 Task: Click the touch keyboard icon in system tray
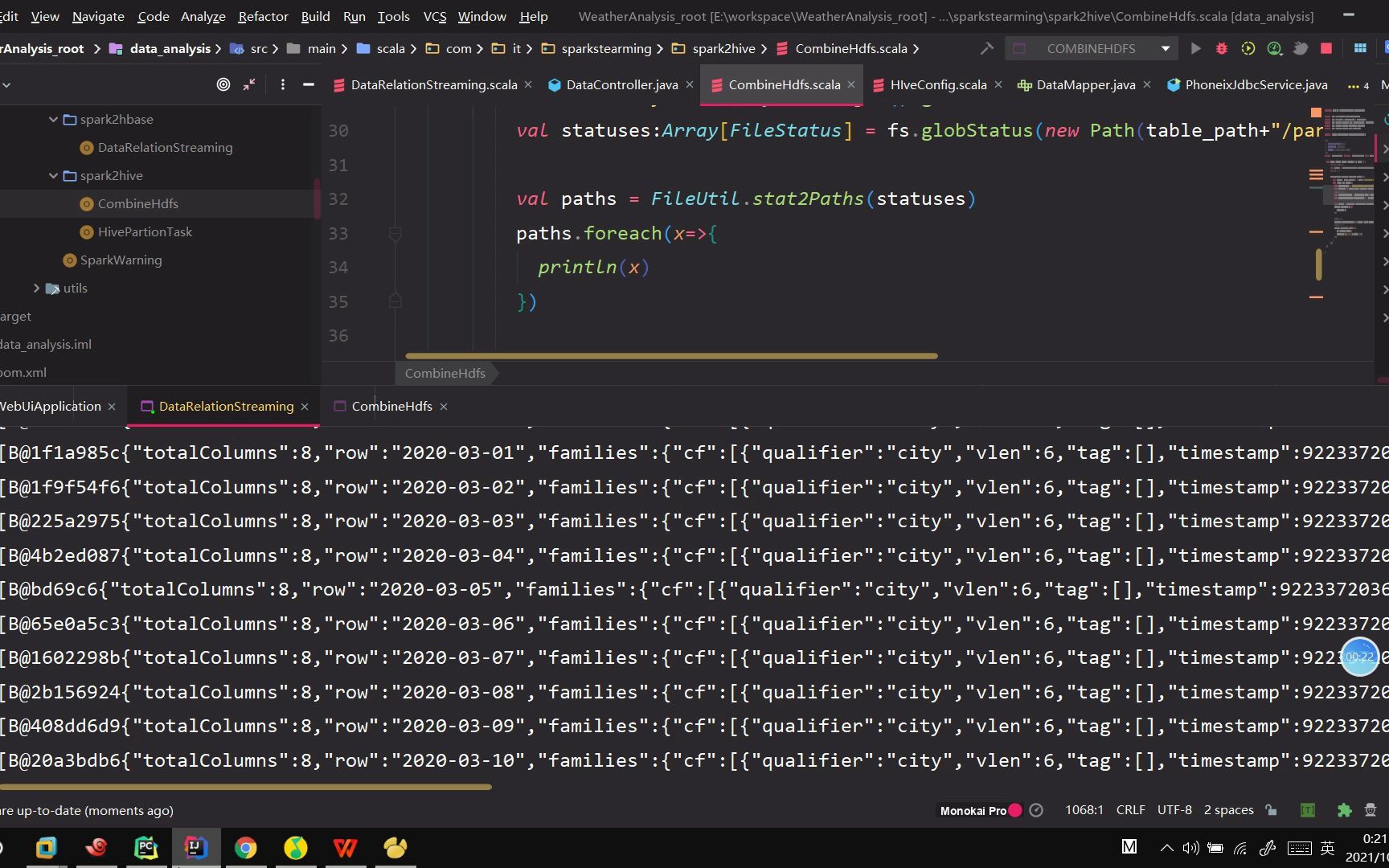1300,847
